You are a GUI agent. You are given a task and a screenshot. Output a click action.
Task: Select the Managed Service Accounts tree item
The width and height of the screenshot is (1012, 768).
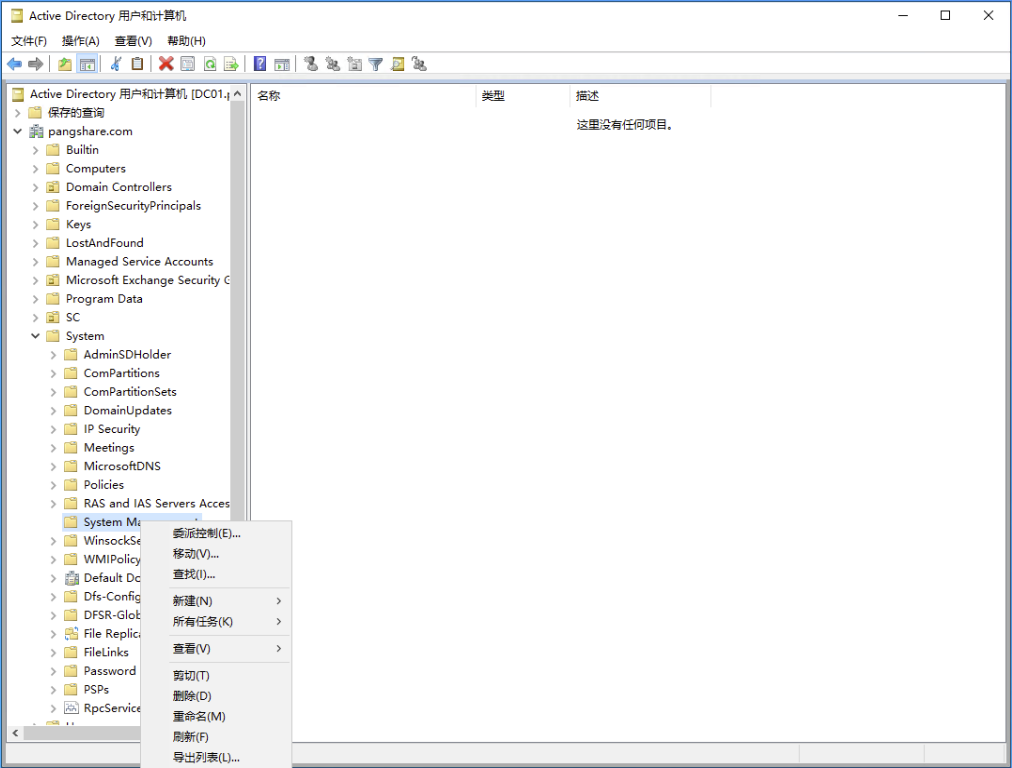point(139,261)
